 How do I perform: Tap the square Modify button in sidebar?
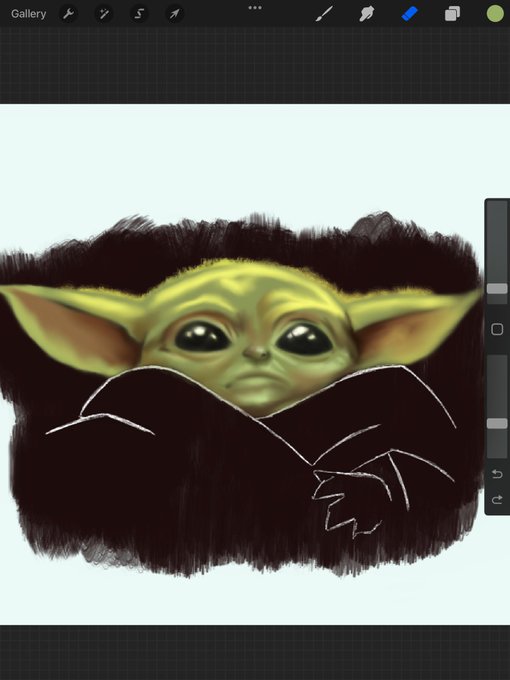tap(497, 329)
